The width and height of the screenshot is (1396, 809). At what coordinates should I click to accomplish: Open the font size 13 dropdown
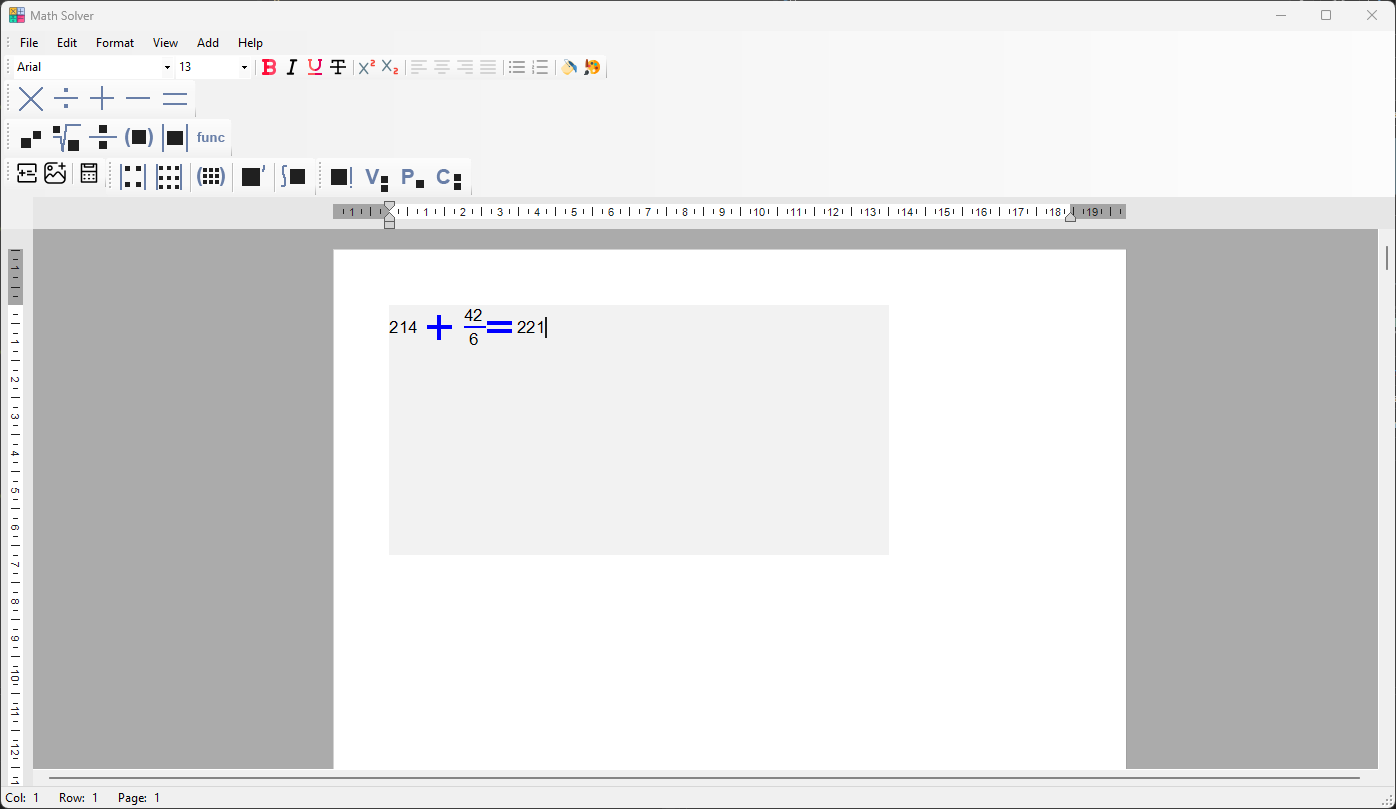click(x=244, y=67)
